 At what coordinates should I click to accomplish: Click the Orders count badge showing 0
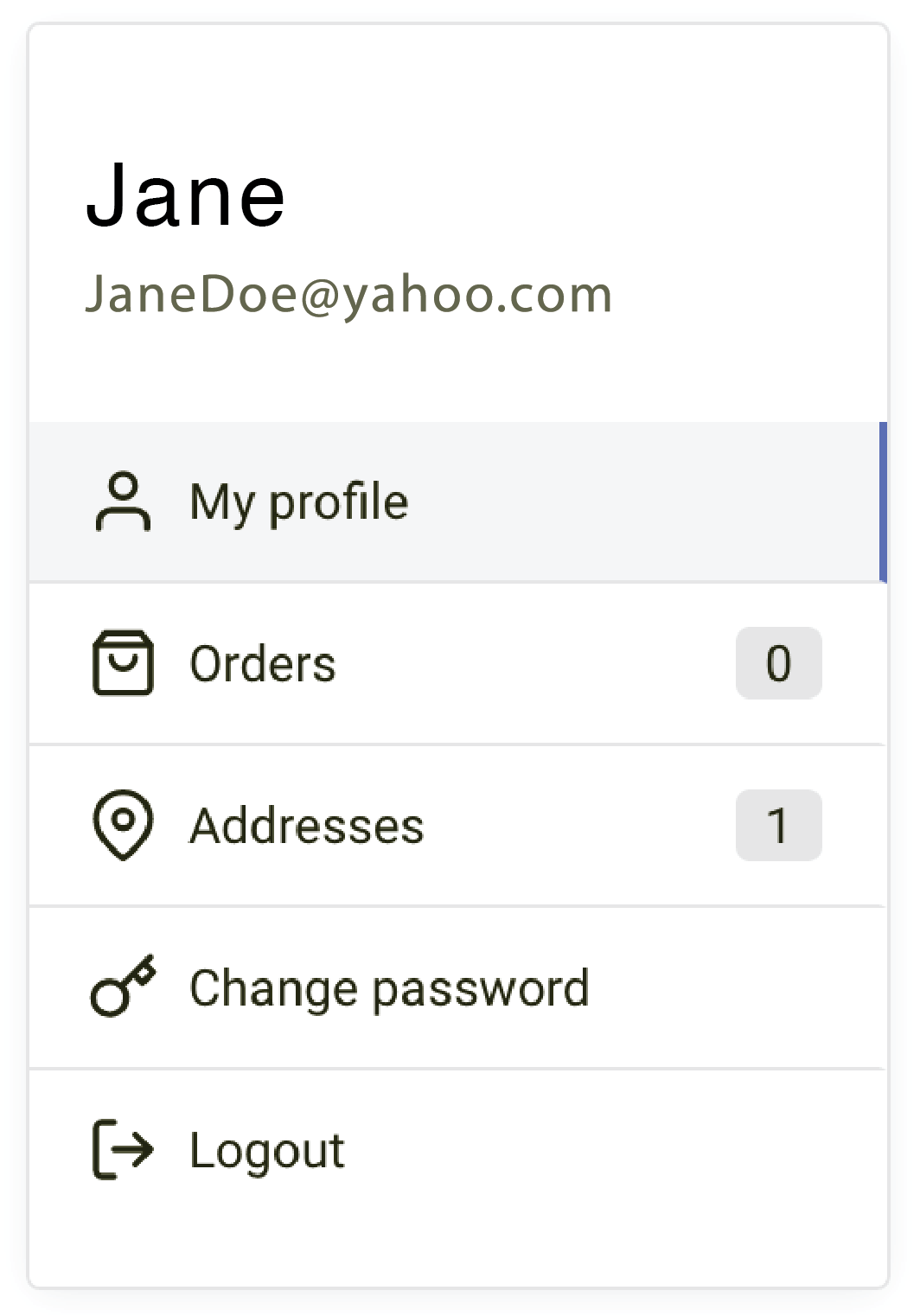click(778, 663)
